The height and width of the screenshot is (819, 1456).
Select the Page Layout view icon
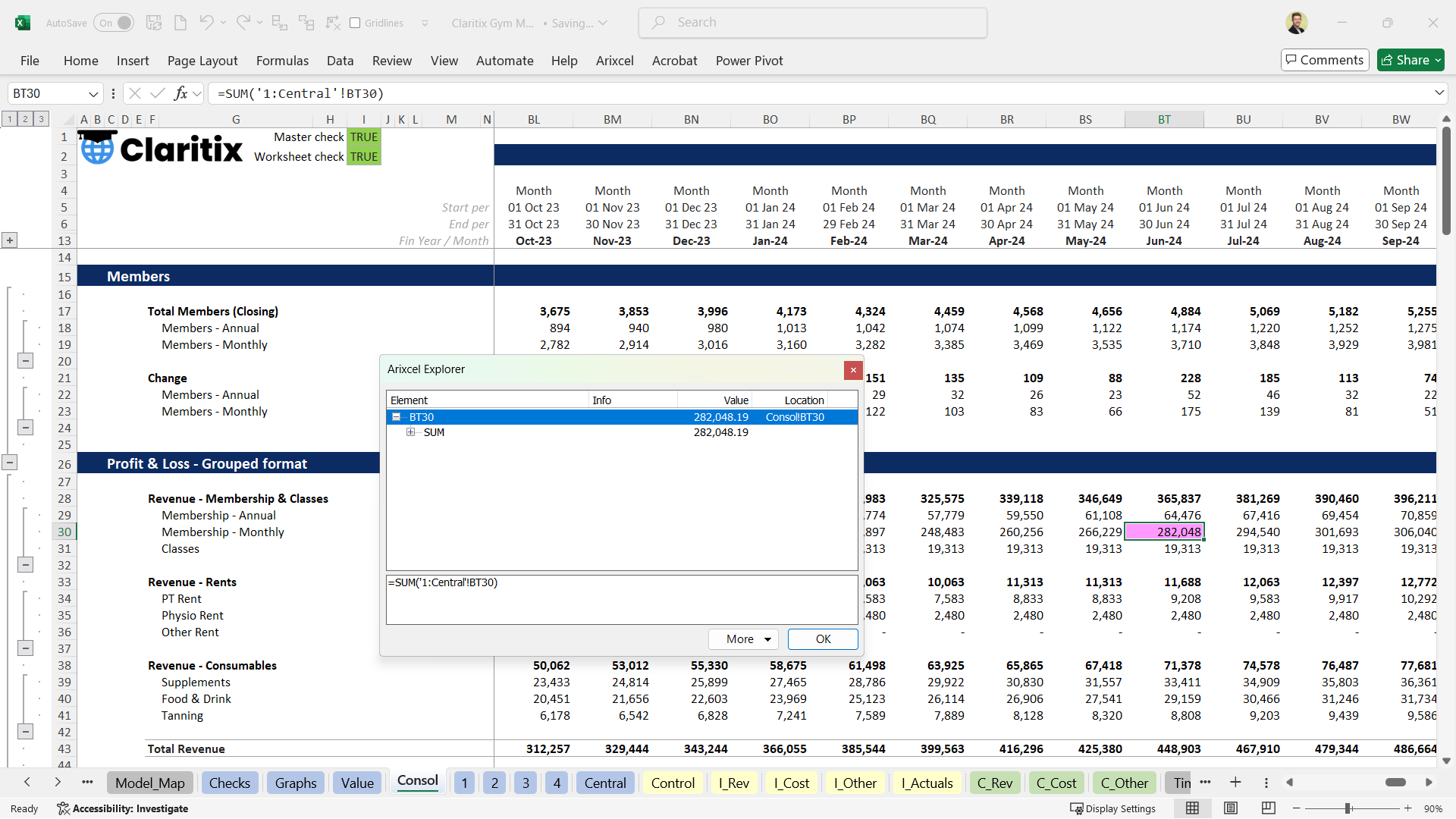pyautogui.click(x=1230, y=808)
